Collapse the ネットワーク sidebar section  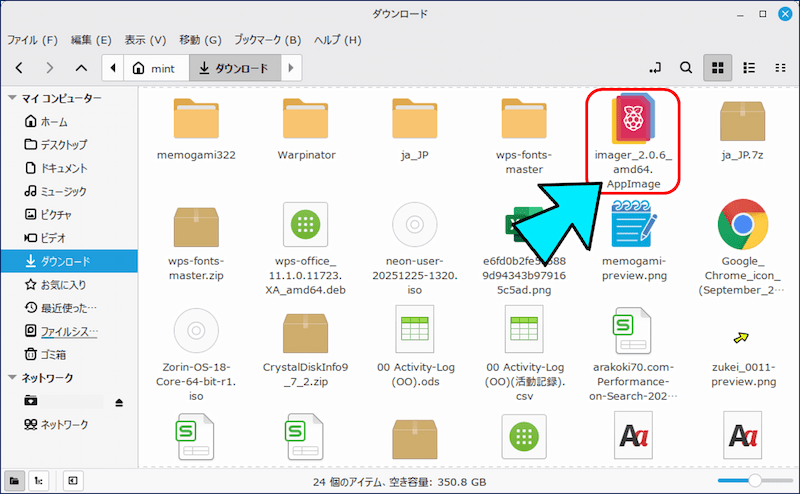13,378
